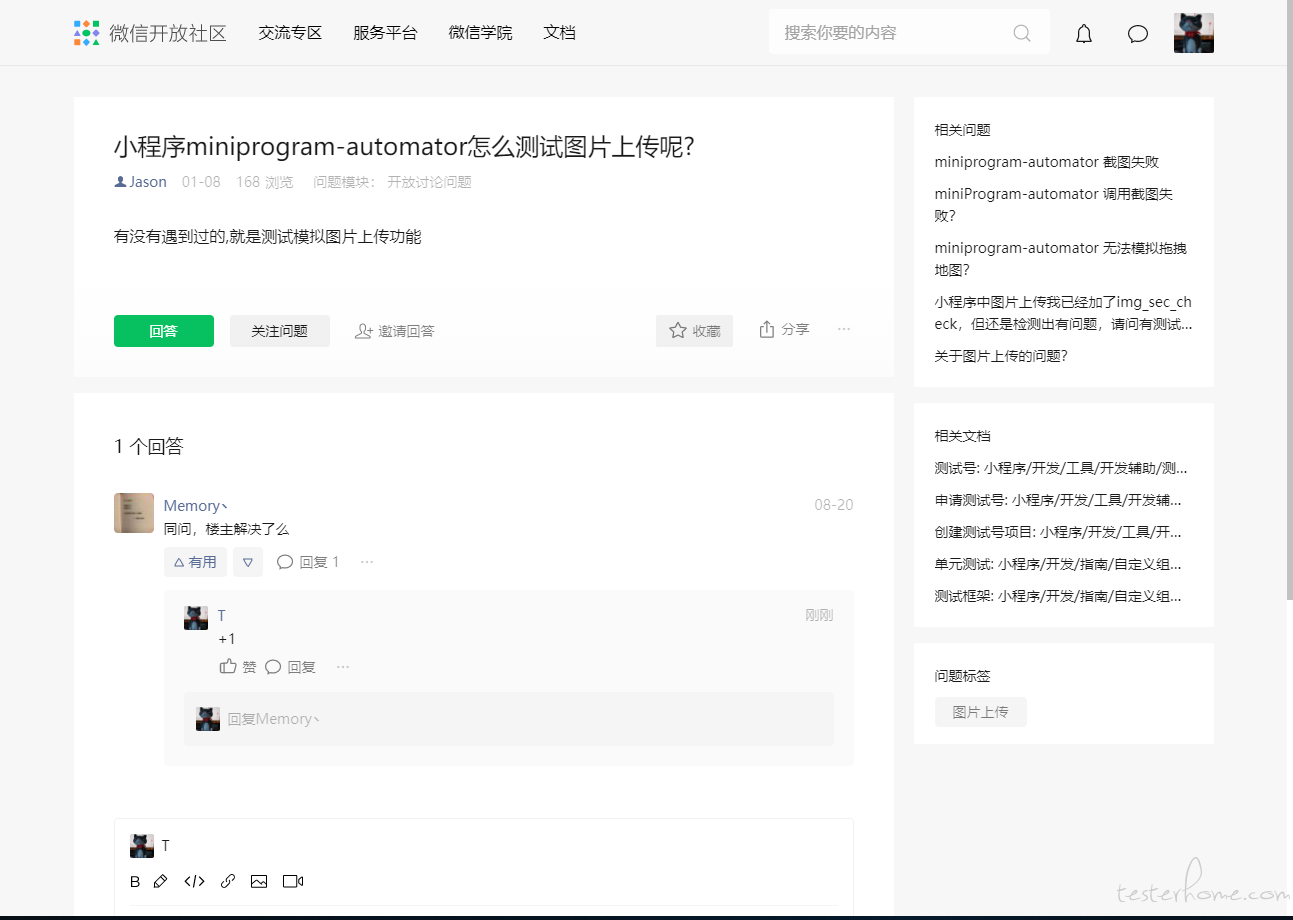Screen dimensions: 1293x920
Task: Open more options on Memory's answer
Action: coord(367,562)
